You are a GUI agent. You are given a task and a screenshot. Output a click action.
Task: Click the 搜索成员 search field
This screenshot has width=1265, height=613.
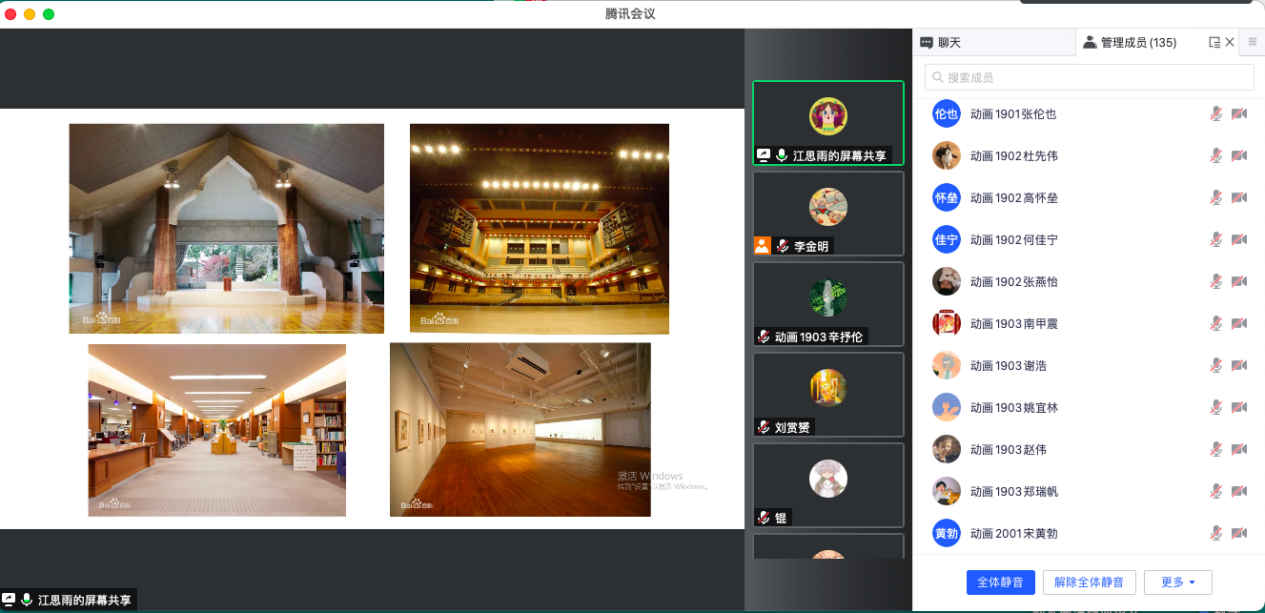[x=1089, y=77]
